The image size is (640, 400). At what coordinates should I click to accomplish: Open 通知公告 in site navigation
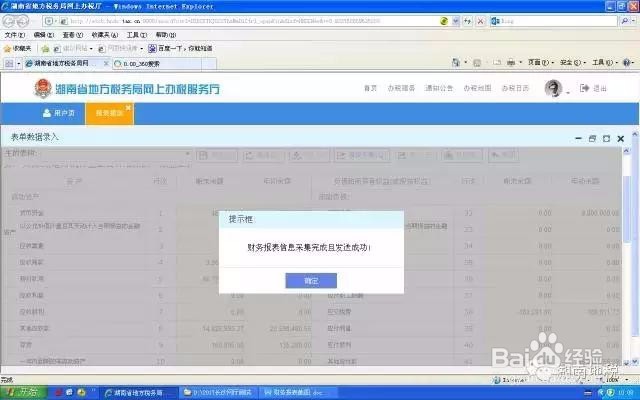[439, 88]
